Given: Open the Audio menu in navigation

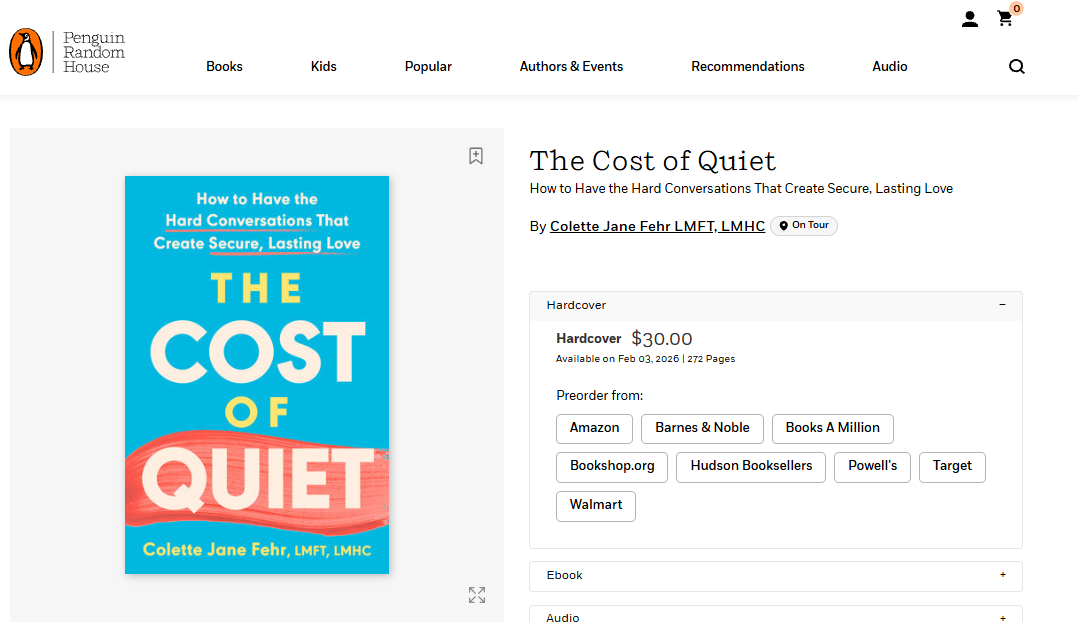Looking at the screenshot, I should pos(890,67).
